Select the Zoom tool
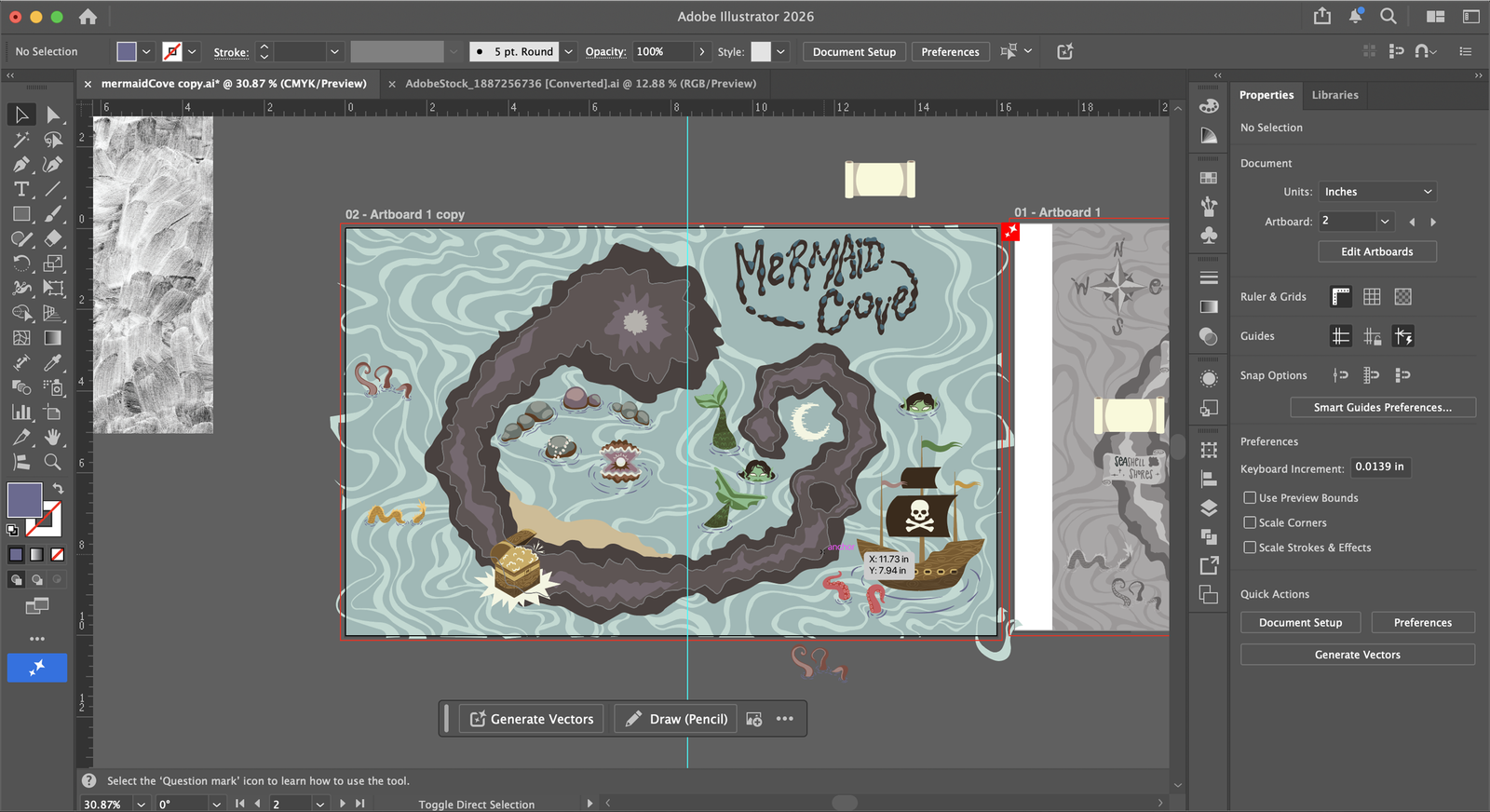1490x812 pixels. coord(53,462)
